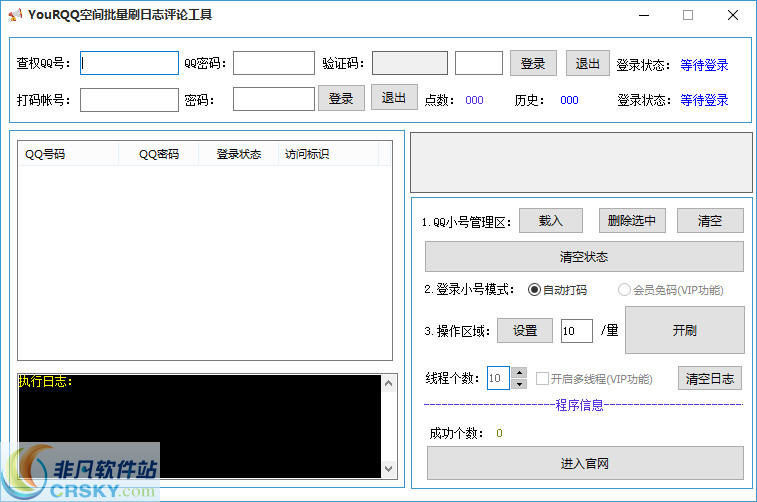The width and height of the screenshot is (757, 502).
Task: Click the 执行日志 down scroll arrow
Action: coord(388,468)
